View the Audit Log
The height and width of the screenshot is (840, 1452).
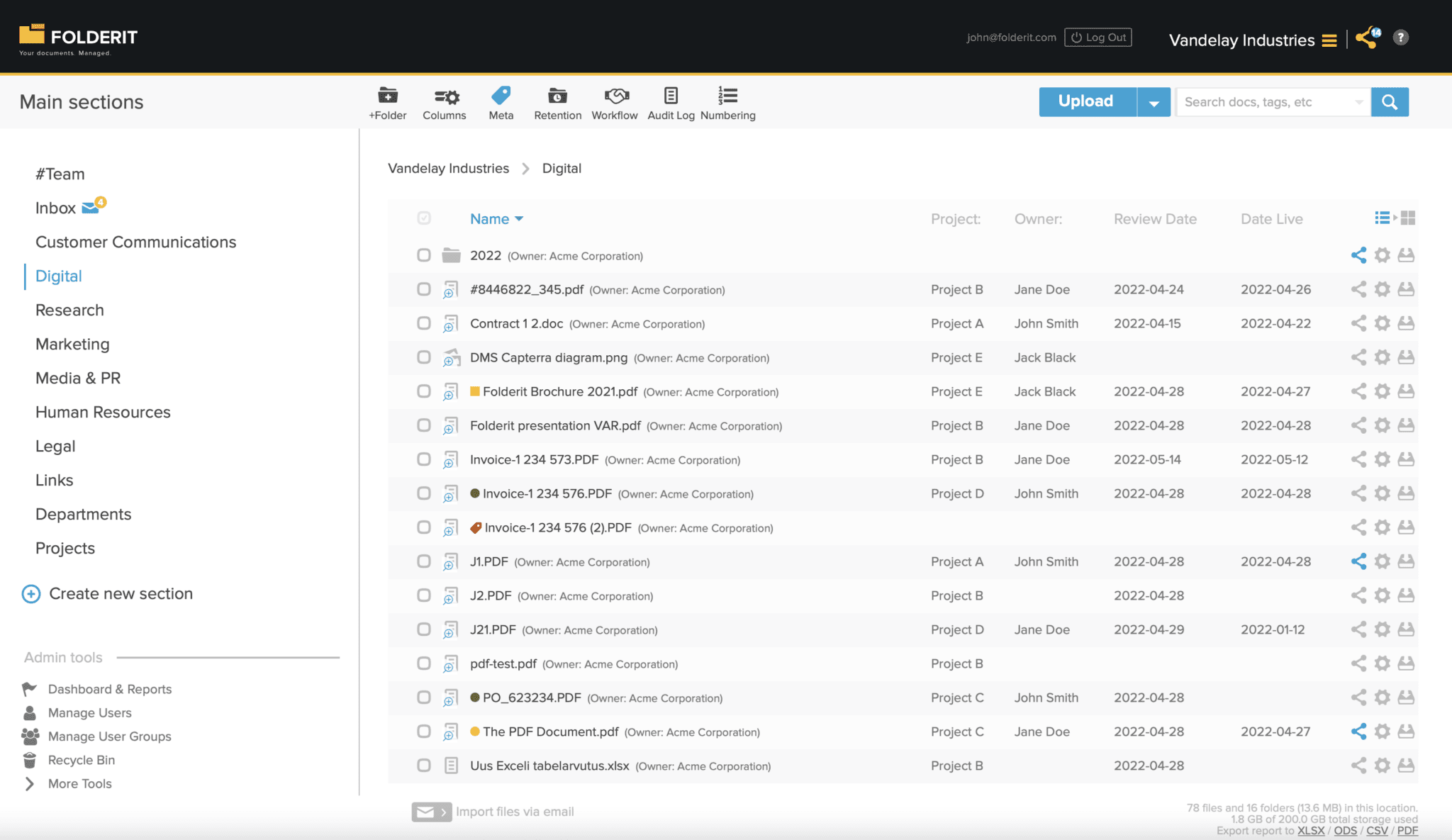point(669,102)
